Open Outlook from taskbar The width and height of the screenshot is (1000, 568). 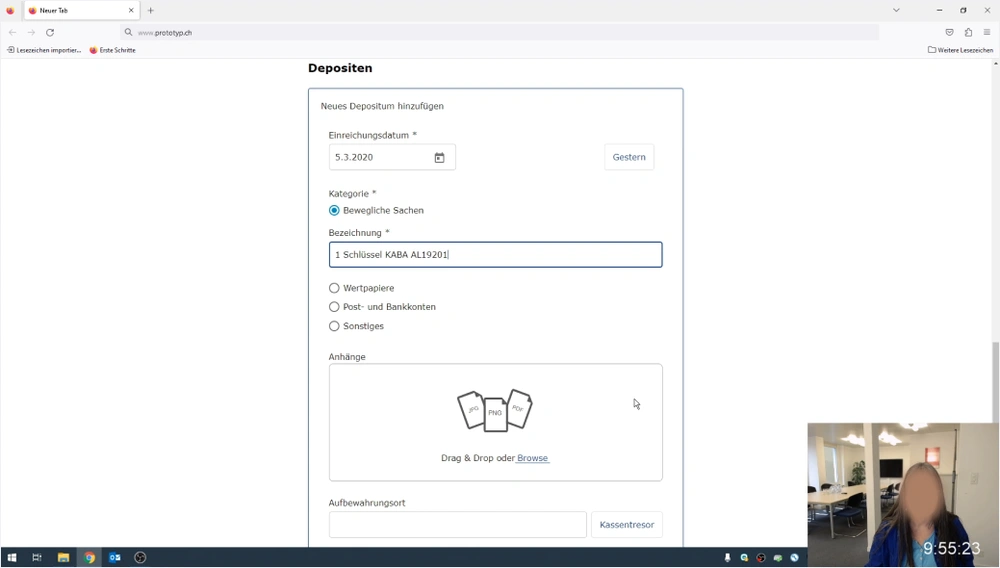[115, 558]
